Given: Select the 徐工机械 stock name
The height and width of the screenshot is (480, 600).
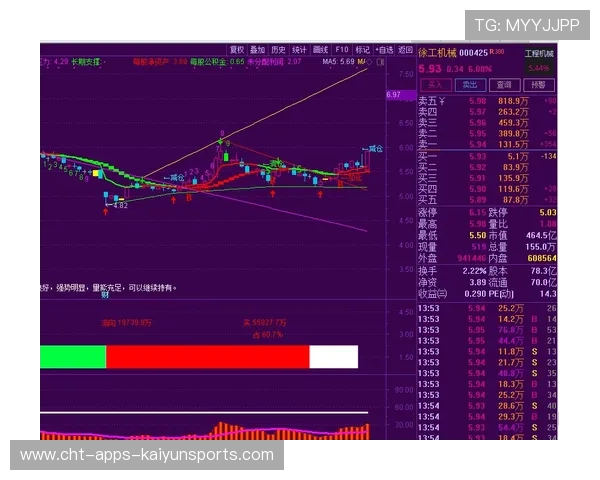Looking at the screenshot, I should 438,52.
